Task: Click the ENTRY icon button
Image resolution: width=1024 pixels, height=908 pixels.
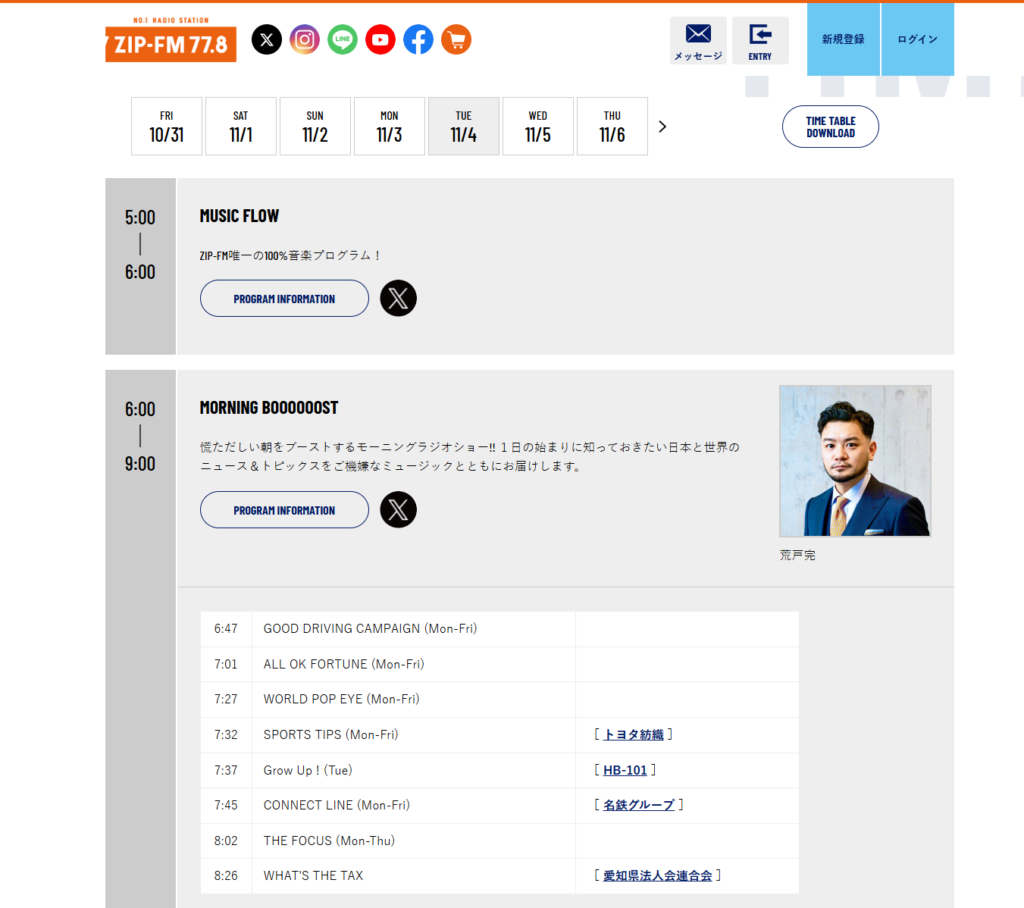Action: (760, 40)
